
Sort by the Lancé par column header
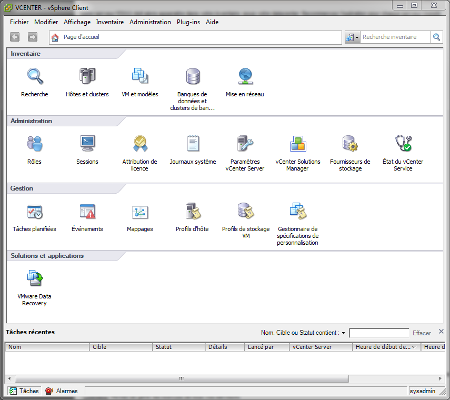(x=267, y=347)
